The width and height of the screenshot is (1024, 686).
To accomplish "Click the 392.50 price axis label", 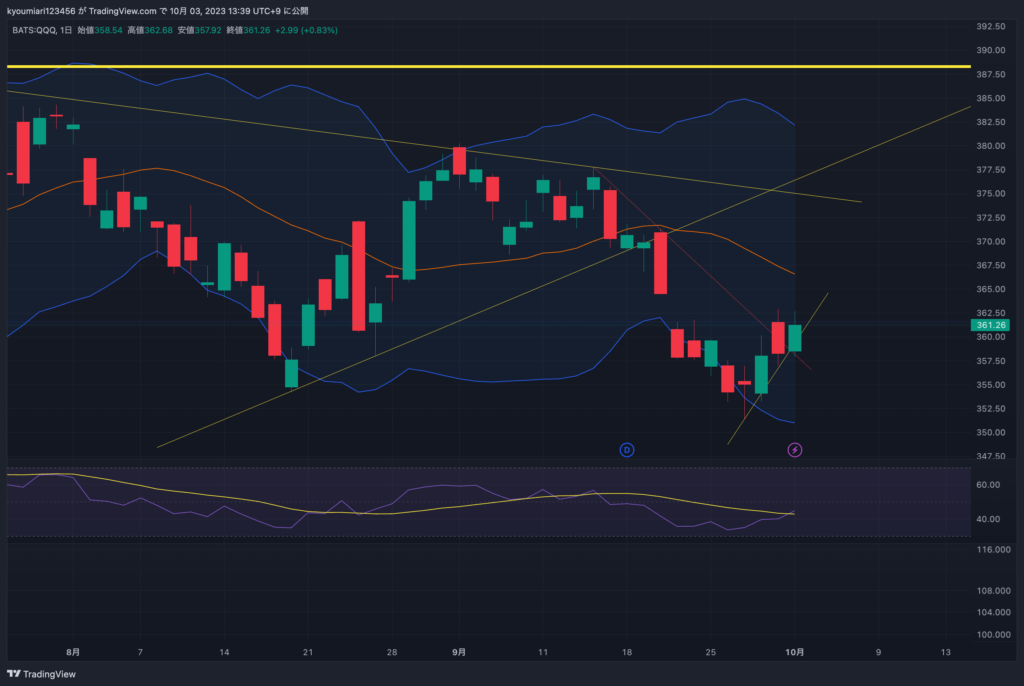I will pos(991,26).
